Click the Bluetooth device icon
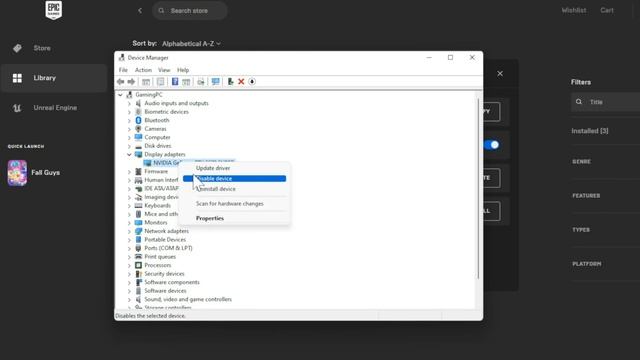This screenshot has width=640, height=360. click(138, 120)
